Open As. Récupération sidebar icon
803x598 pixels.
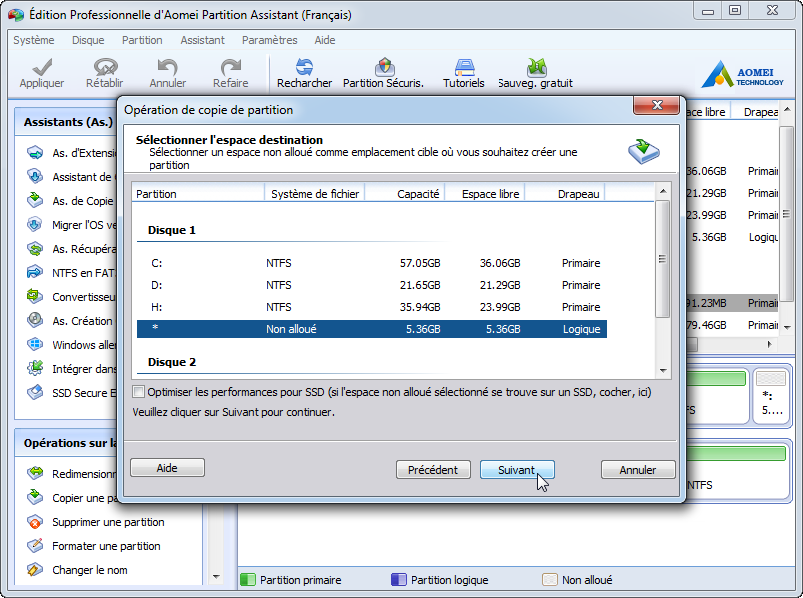click(x=35, y=248)
